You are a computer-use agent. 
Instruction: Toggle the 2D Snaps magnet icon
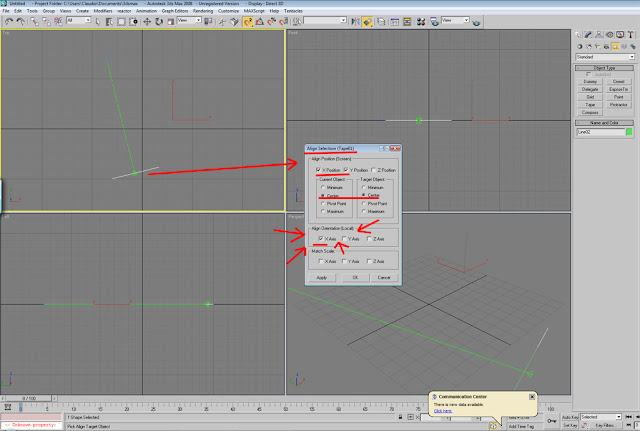click(x=248, y=22)
